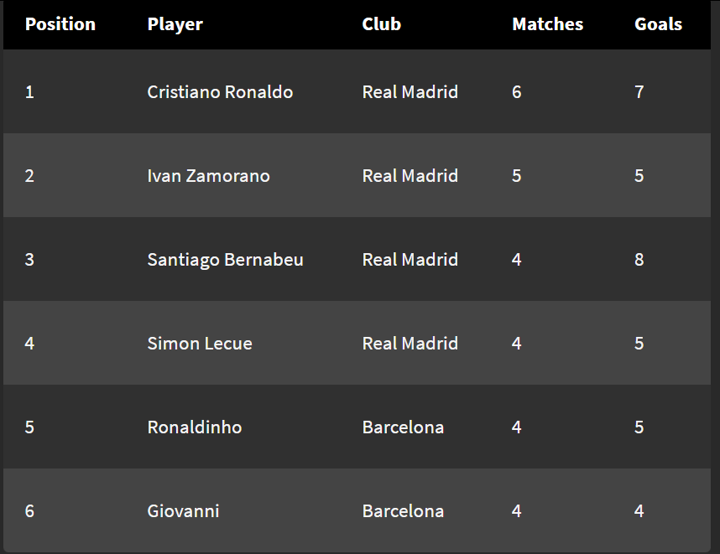Click position number 2 cell
This screenshot has height=554, width=720.
click(x=29, y=176)
